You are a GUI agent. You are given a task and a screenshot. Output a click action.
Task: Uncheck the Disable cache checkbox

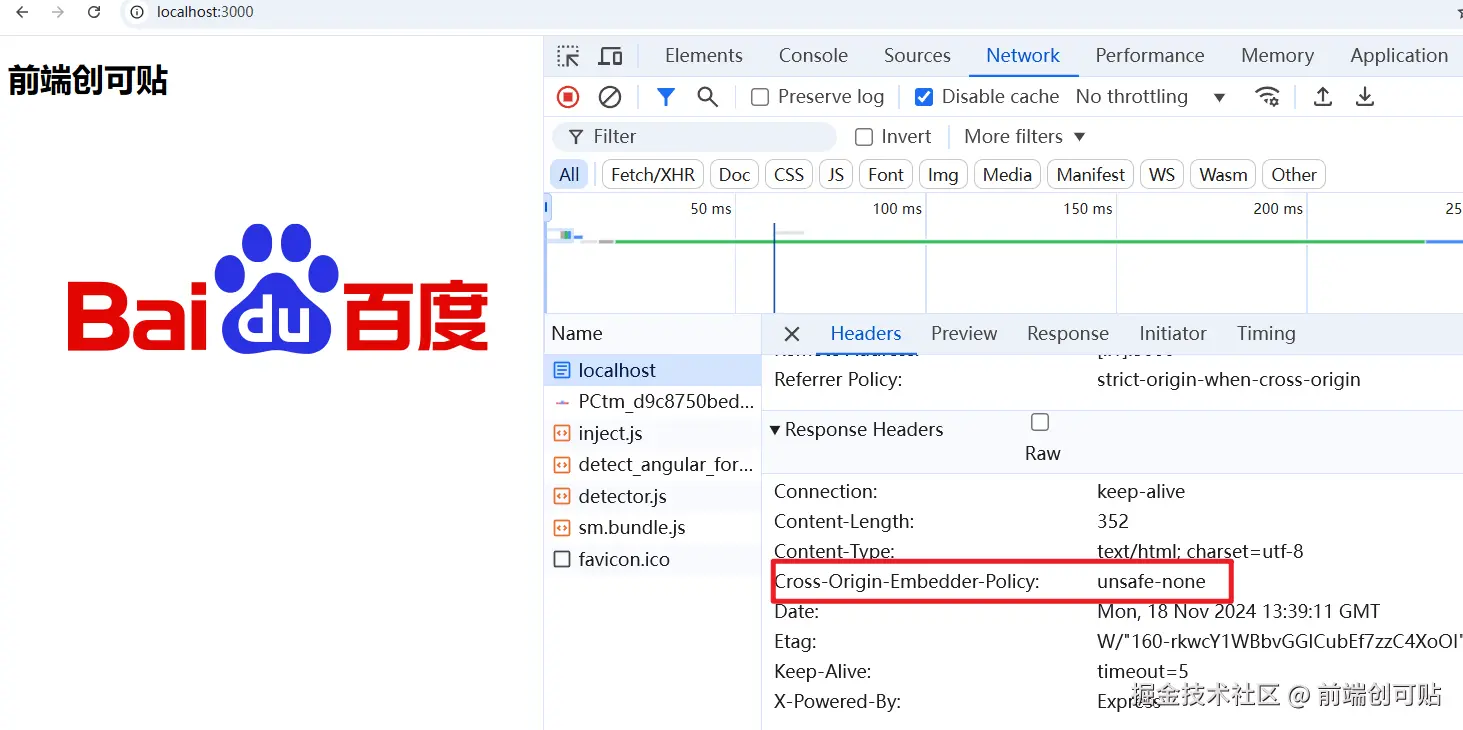coord(924,97)
